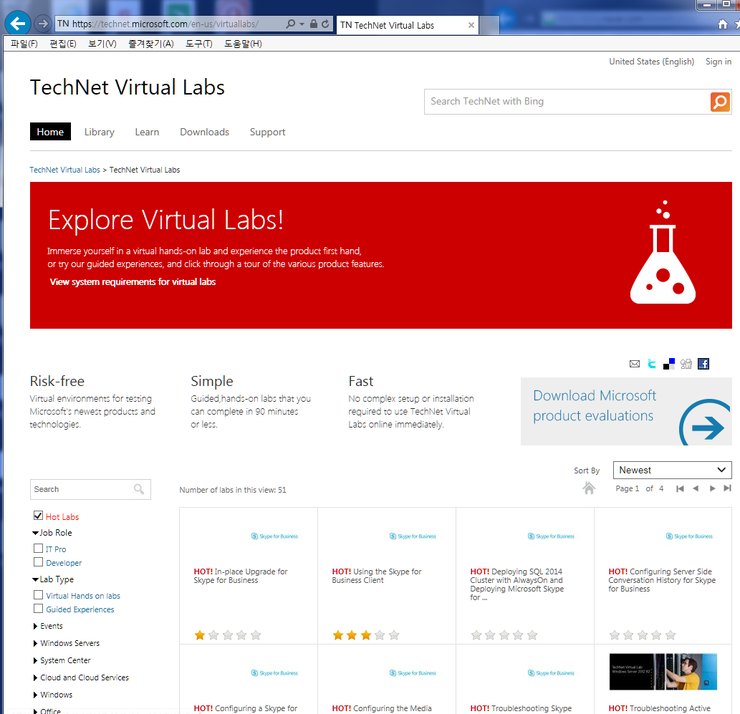Click the padlock security icon in address bar
The image size is (740, 714).
pos(313,24)
